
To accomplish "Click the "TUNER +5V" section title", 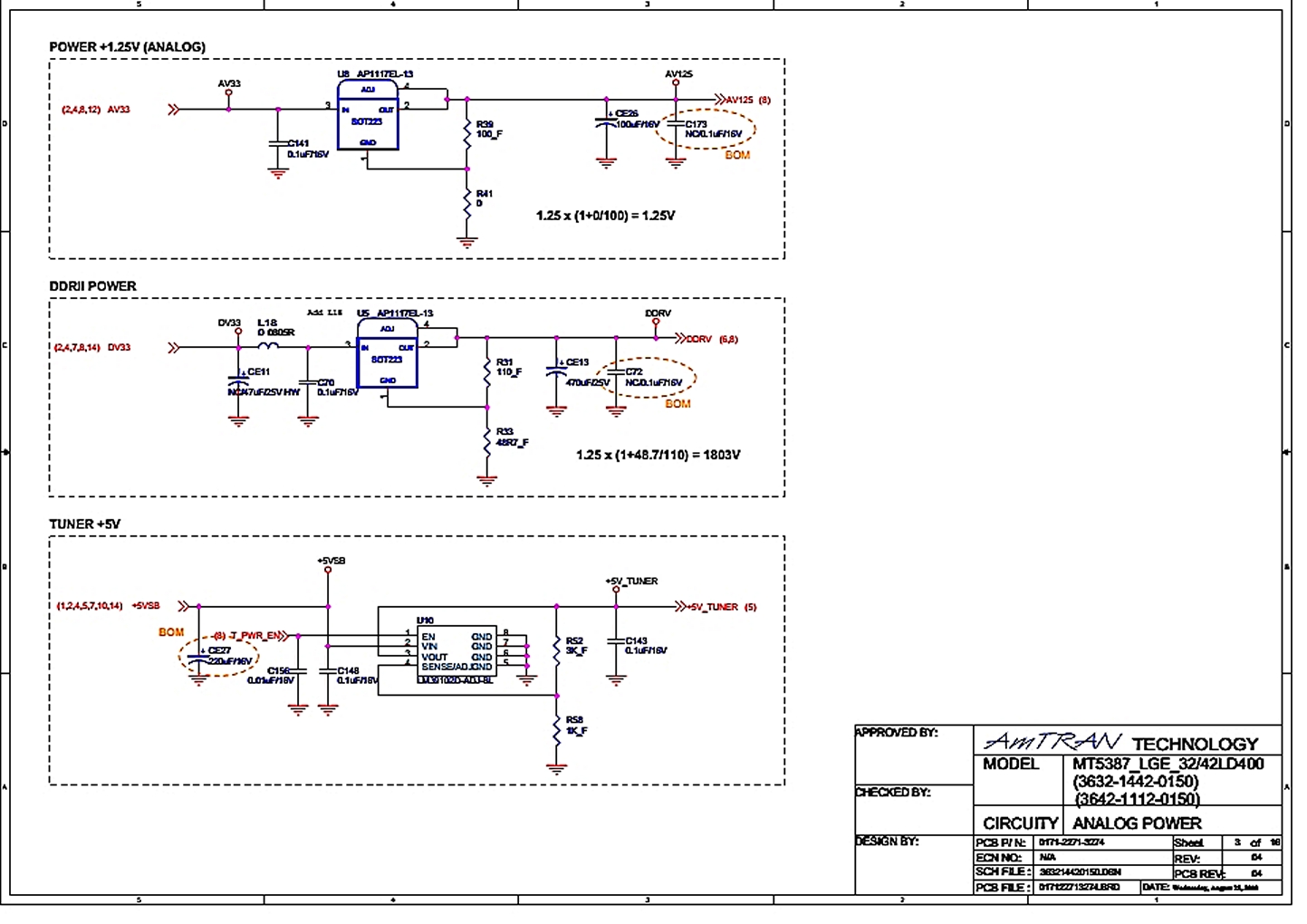I will click(x=84, y=525).
